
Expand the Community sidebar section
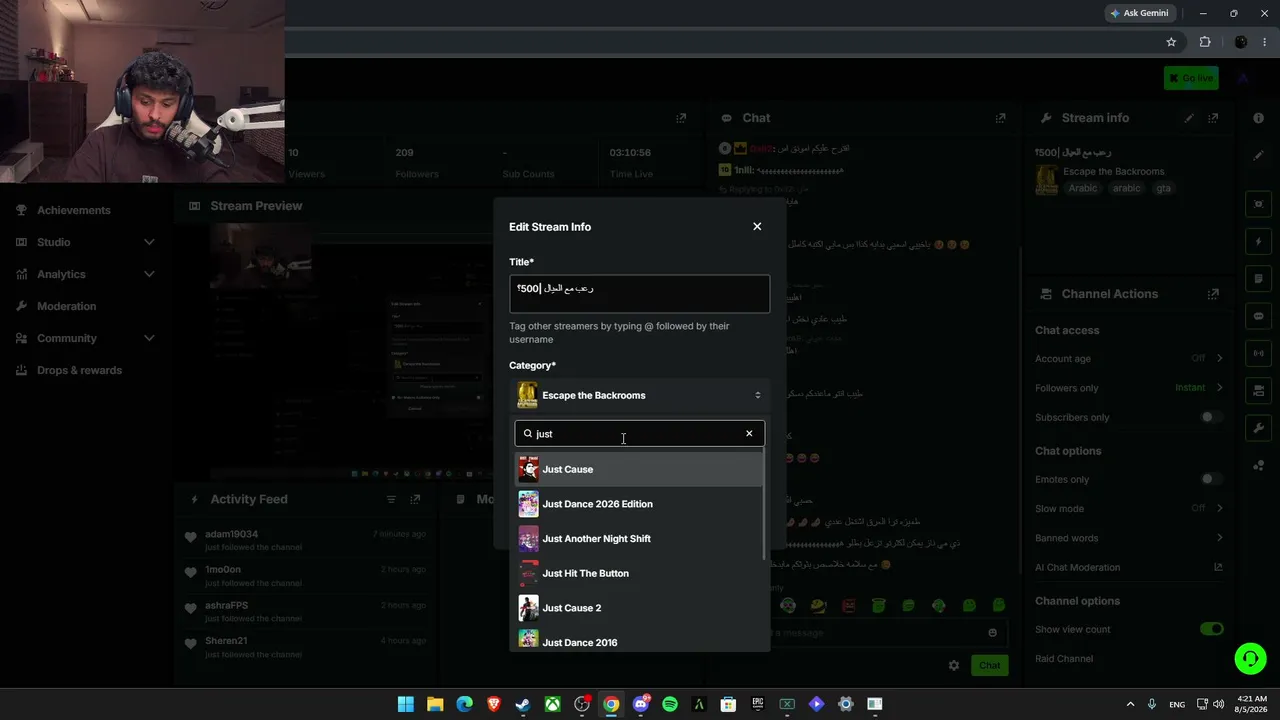coord(149,338)
